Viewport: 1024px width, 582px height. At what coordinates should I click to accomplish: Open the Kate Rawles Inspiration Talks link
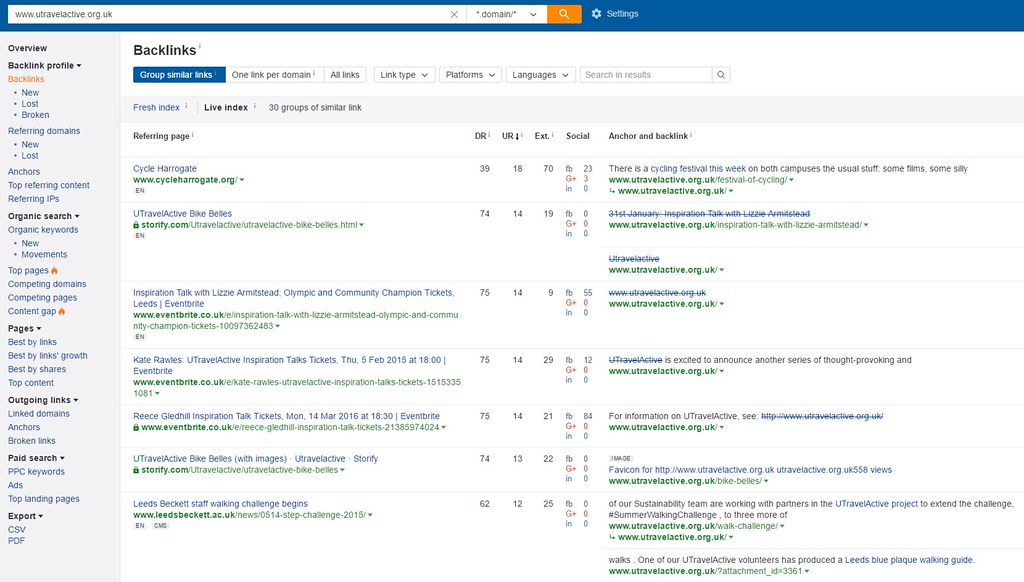point(289,365)
